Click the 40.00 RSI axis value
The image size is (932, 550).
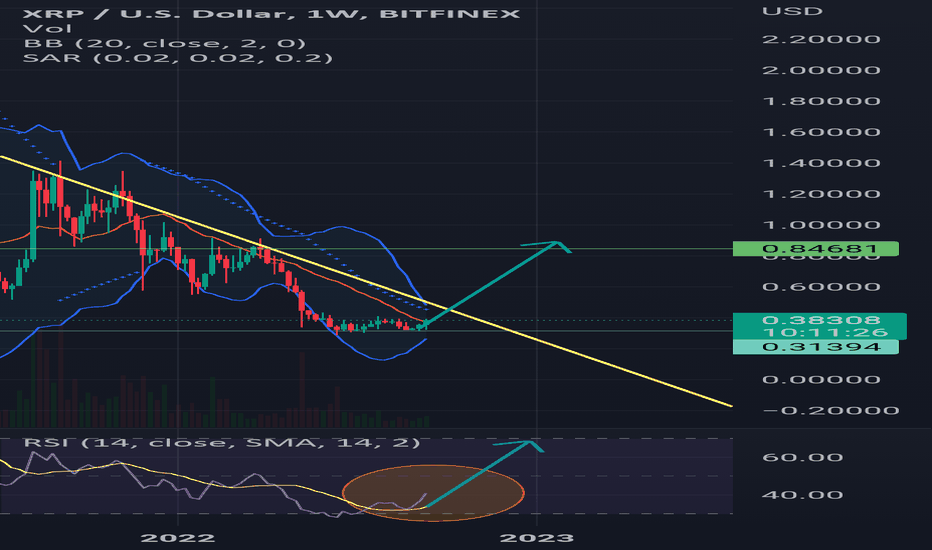pos(802,495)
